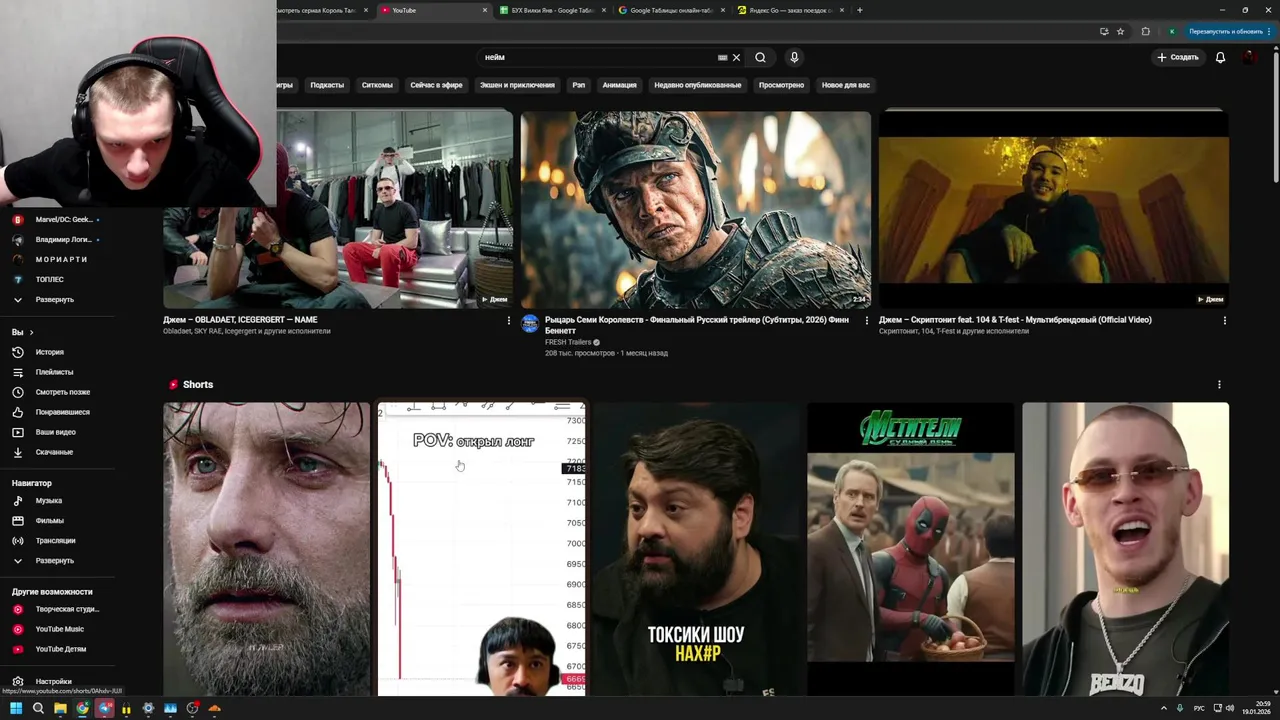Open the Chrome menu beside Перезапустить и обновить
This screenshot has width=1280, height=720.
pyautogui.click(x=1270, y=31)
